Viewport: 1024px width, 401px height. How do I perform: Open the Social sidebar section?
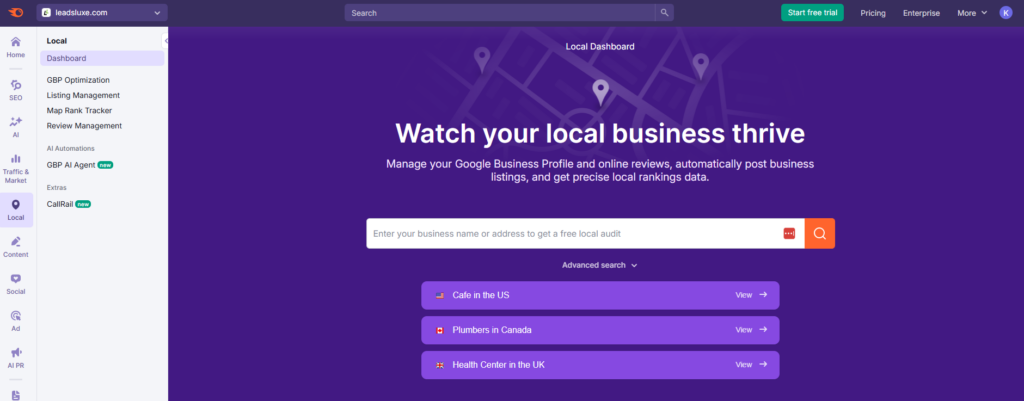point(16,284)
